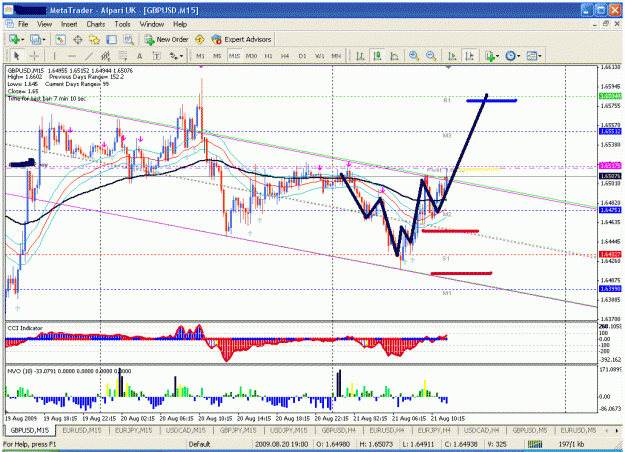Click the New Order button

click(167, 39)
